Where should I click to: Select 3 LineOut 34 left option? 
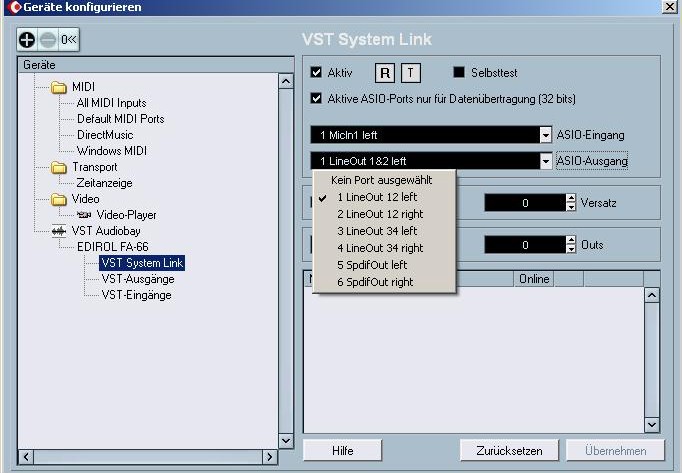384,231
